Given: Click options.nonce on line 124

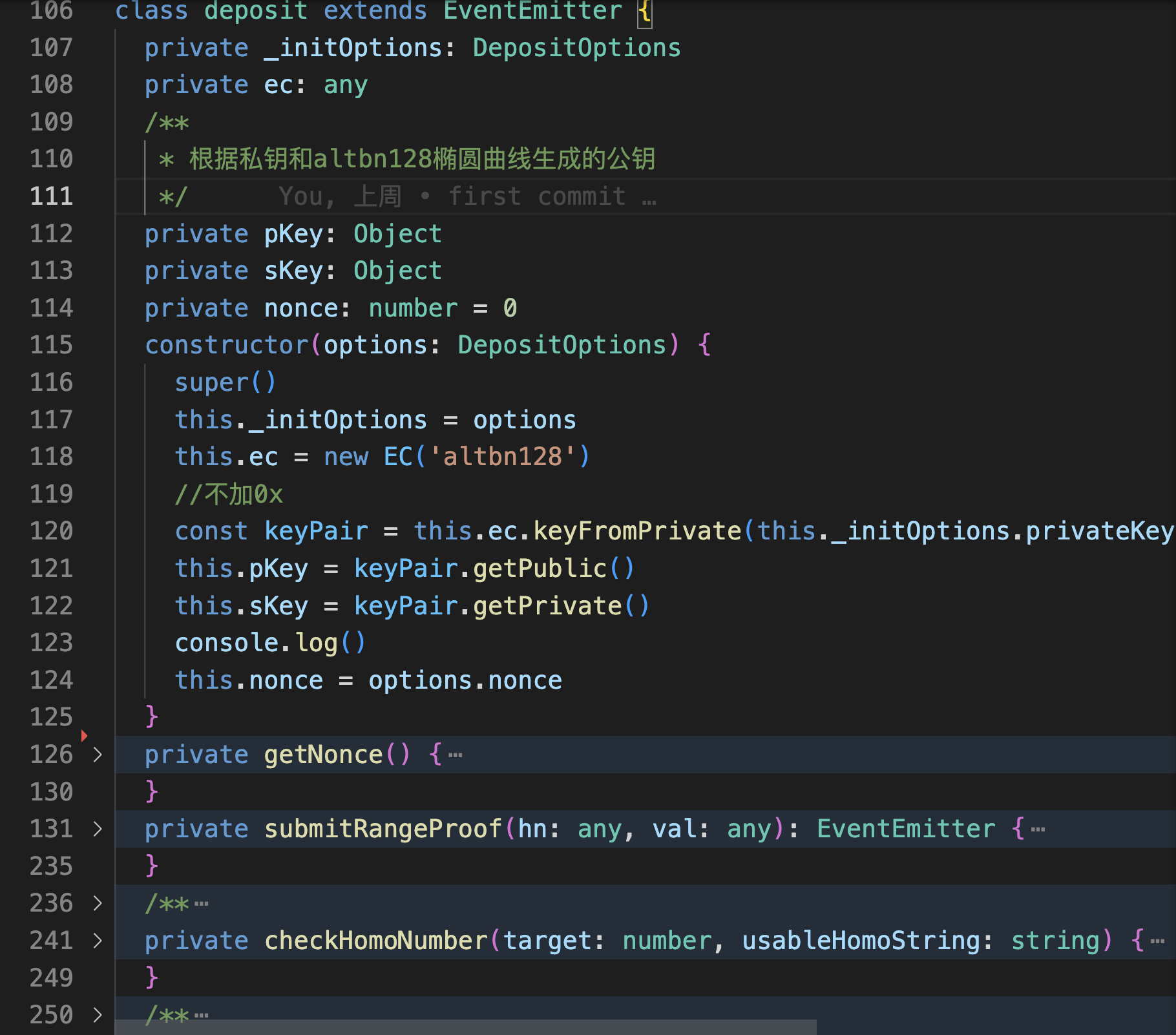Looking at the screenshot, I should click(x=465, y=680).
